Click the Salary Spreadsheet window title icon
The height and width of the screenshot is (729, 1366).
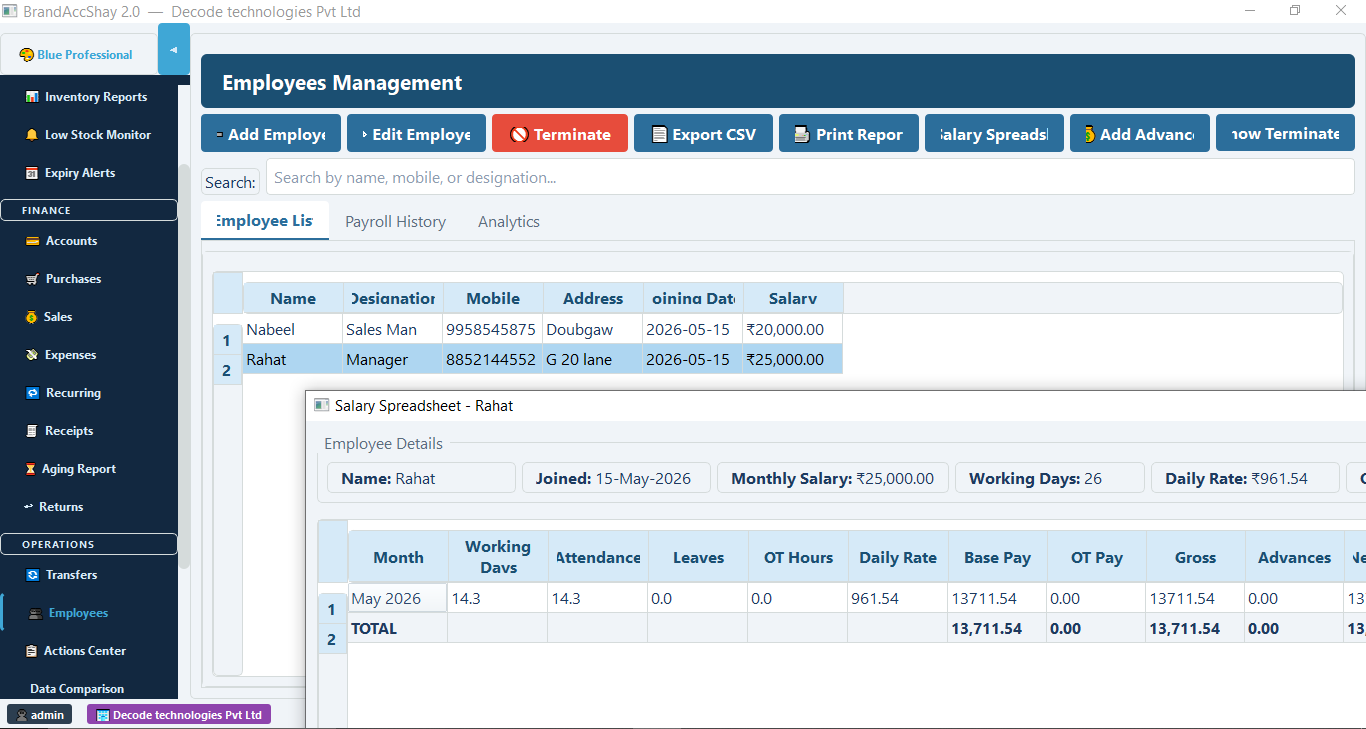click(x=322, y=405)
